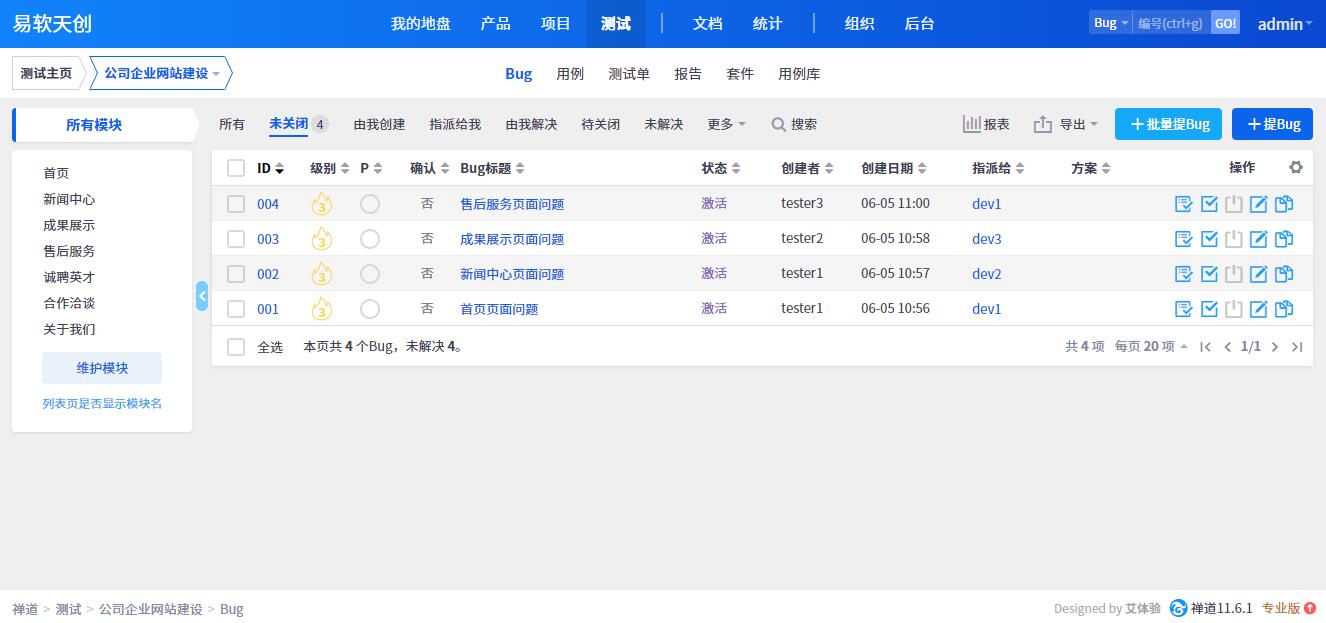Open edit icon on bug 003 row
Image resolution: width=1326 pixels, height=623 pixels.
pos(1259,239)
